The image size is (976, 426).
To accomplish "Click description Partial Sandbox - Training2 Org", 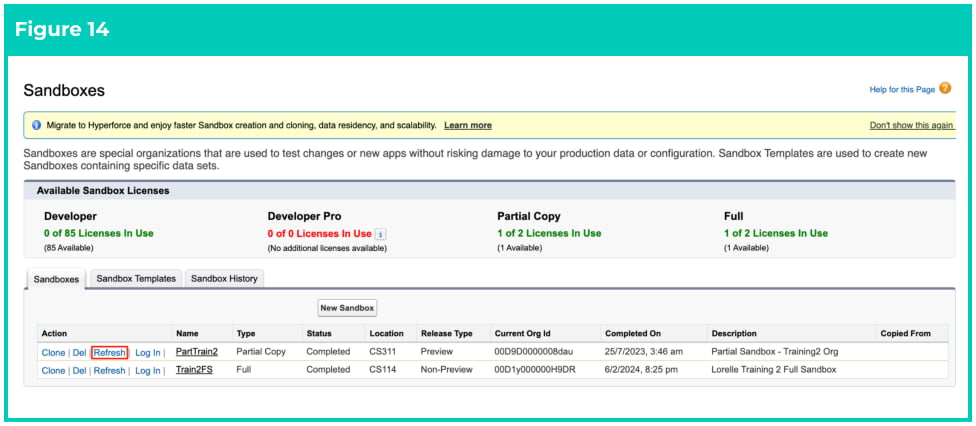I will coord(775,352).
